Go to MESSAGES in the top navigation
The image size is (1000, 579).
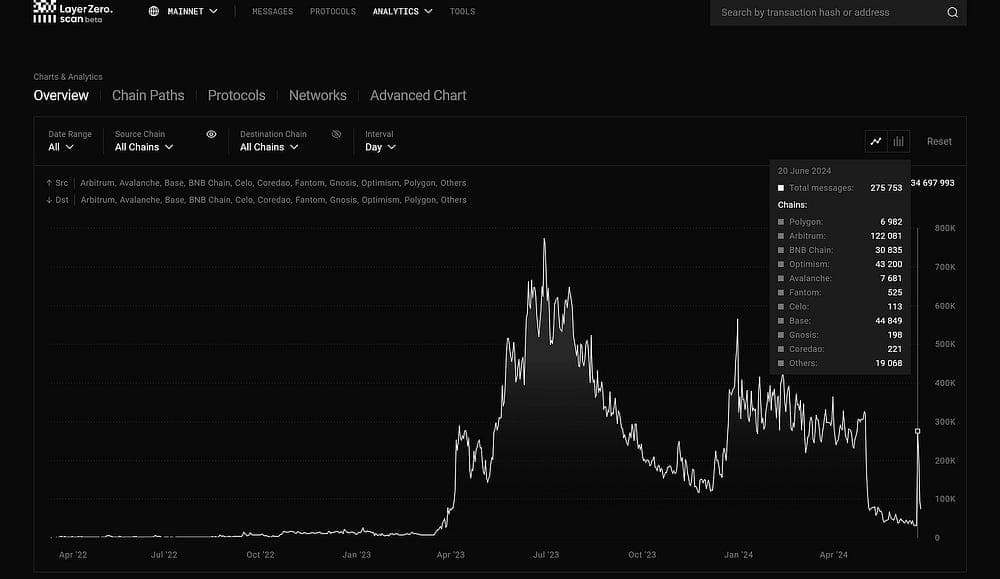(x=272, y=11)
